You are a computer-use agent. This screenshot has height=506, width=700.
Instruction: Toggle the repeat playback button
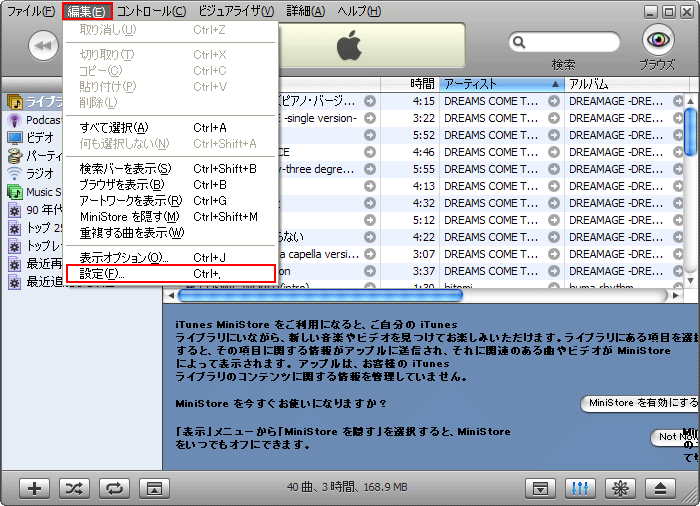pyautogui.click(x=113, y=488)
